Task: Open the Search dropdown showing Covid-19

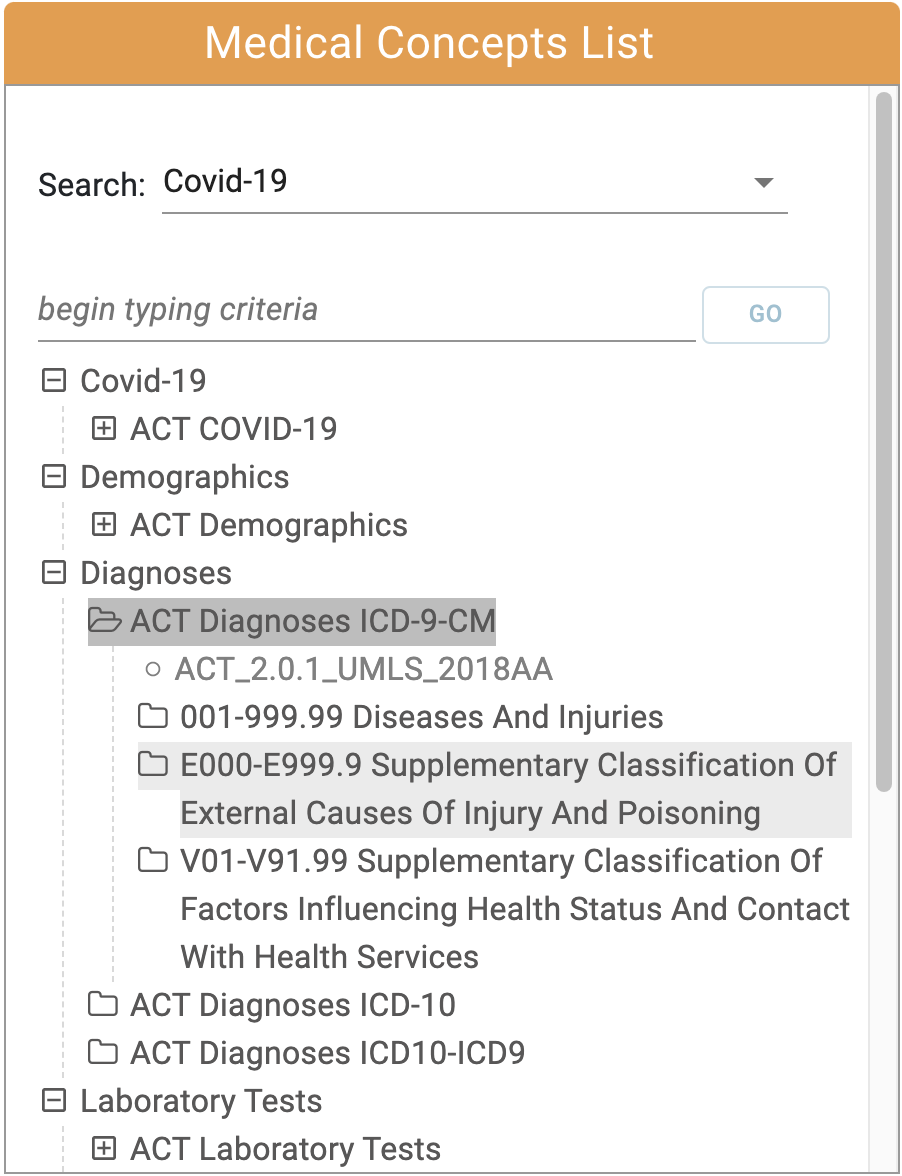Action: [x=474, y=183]
